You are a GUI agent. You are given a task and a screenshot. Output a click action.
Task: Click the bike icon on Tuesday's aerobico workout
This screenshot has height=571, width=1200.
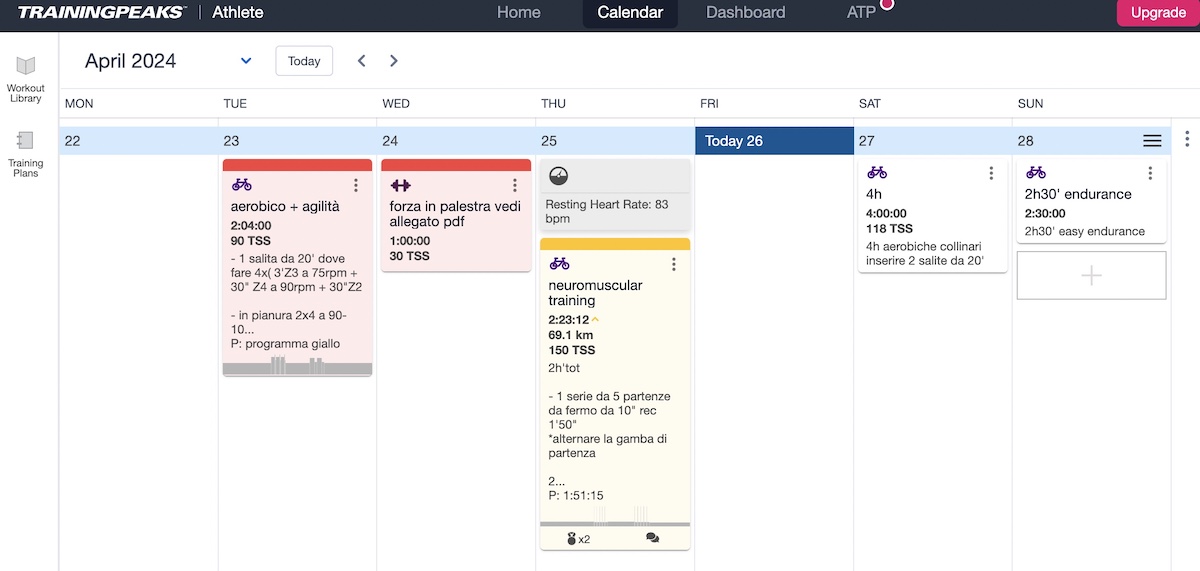pos(242,185)
